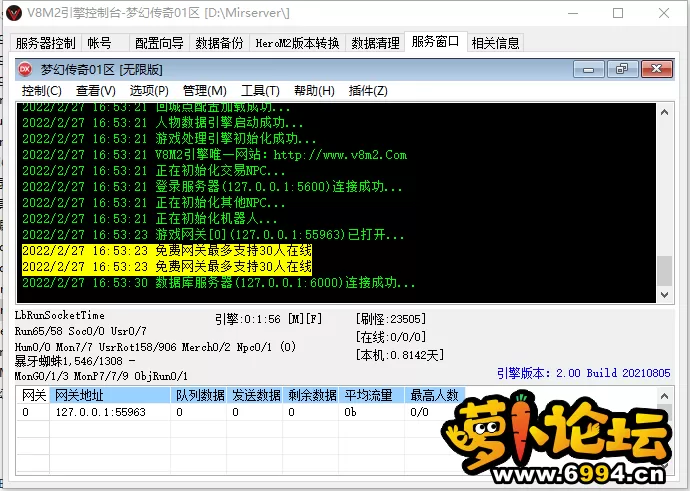Click the Run65/58 Soc0/0 Usr0/7 status

81,331
